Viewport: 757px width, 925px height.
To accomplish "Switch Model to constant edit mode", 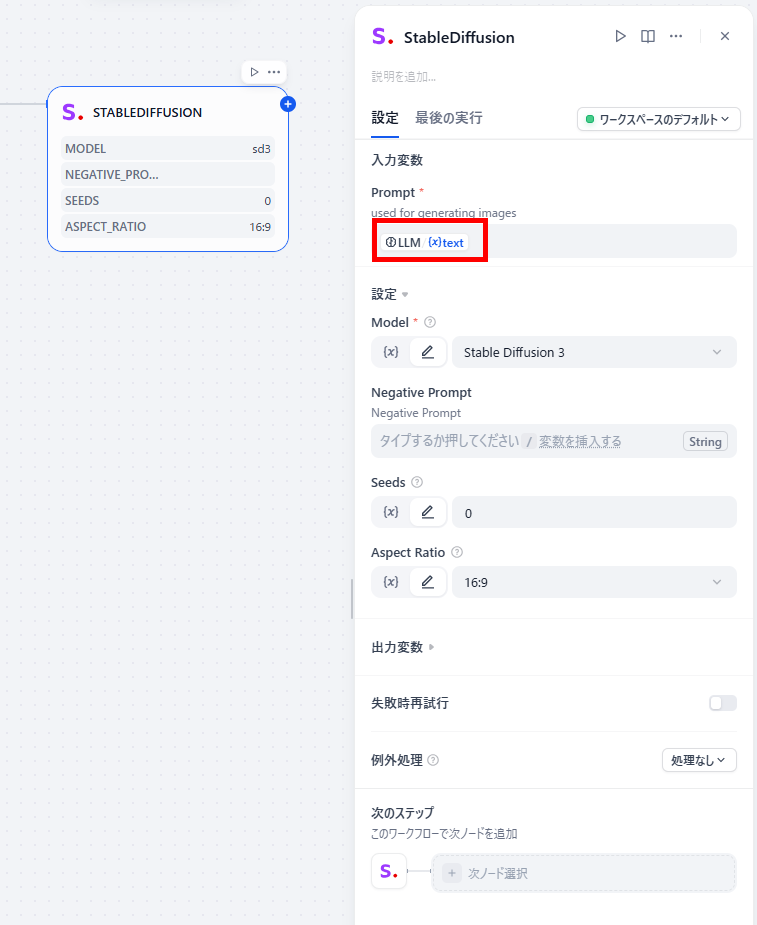I will (428, 352).
